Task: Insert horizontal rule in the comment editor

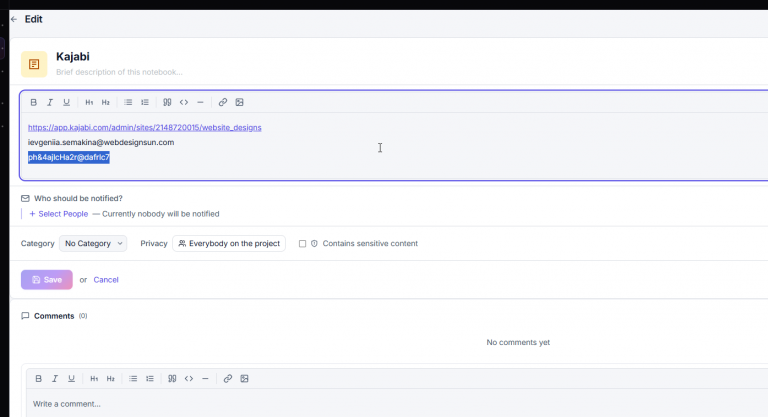Action: pos(205,379)
